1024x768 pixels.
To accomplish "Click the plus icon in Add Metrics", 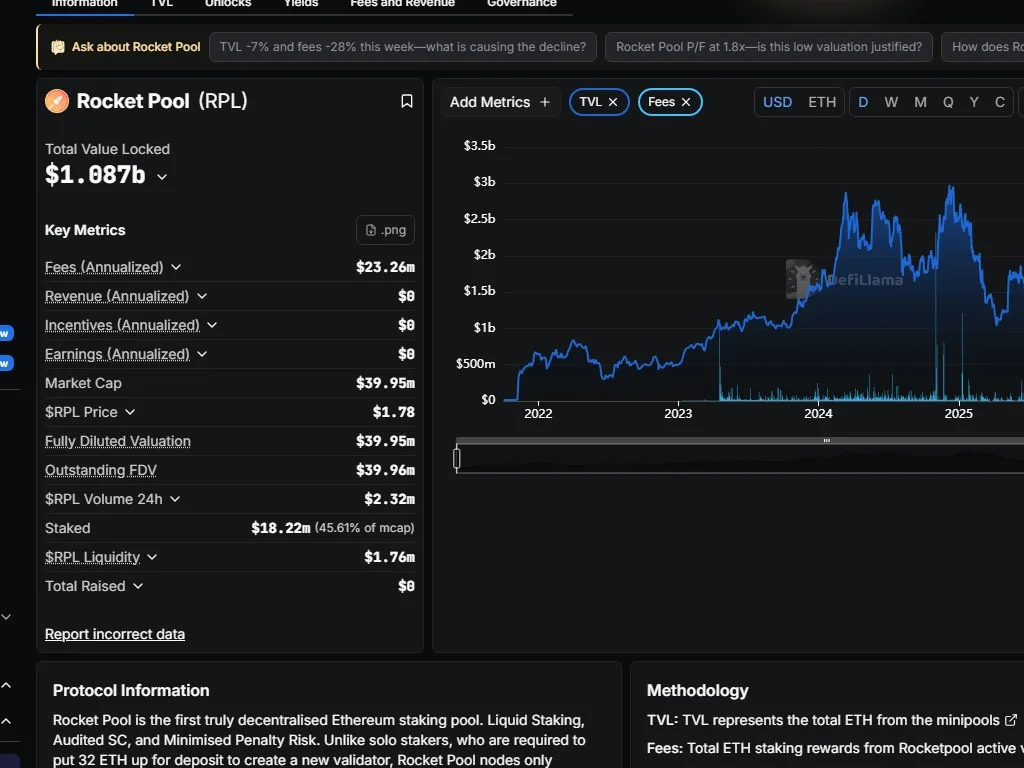I will coord(545,102).
